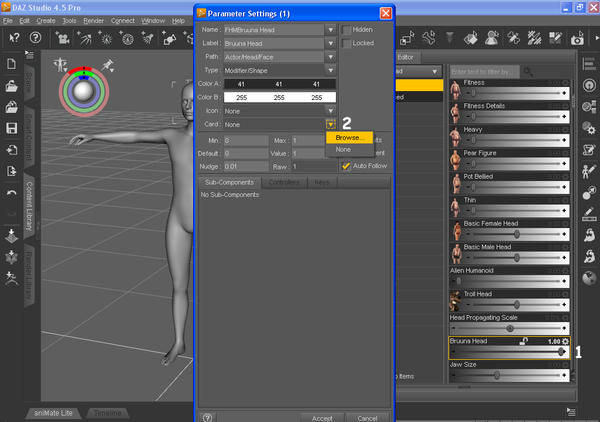Click the import icon in left sidebar
The height and width of the screenshot is (422, 600).
[11, 150]
